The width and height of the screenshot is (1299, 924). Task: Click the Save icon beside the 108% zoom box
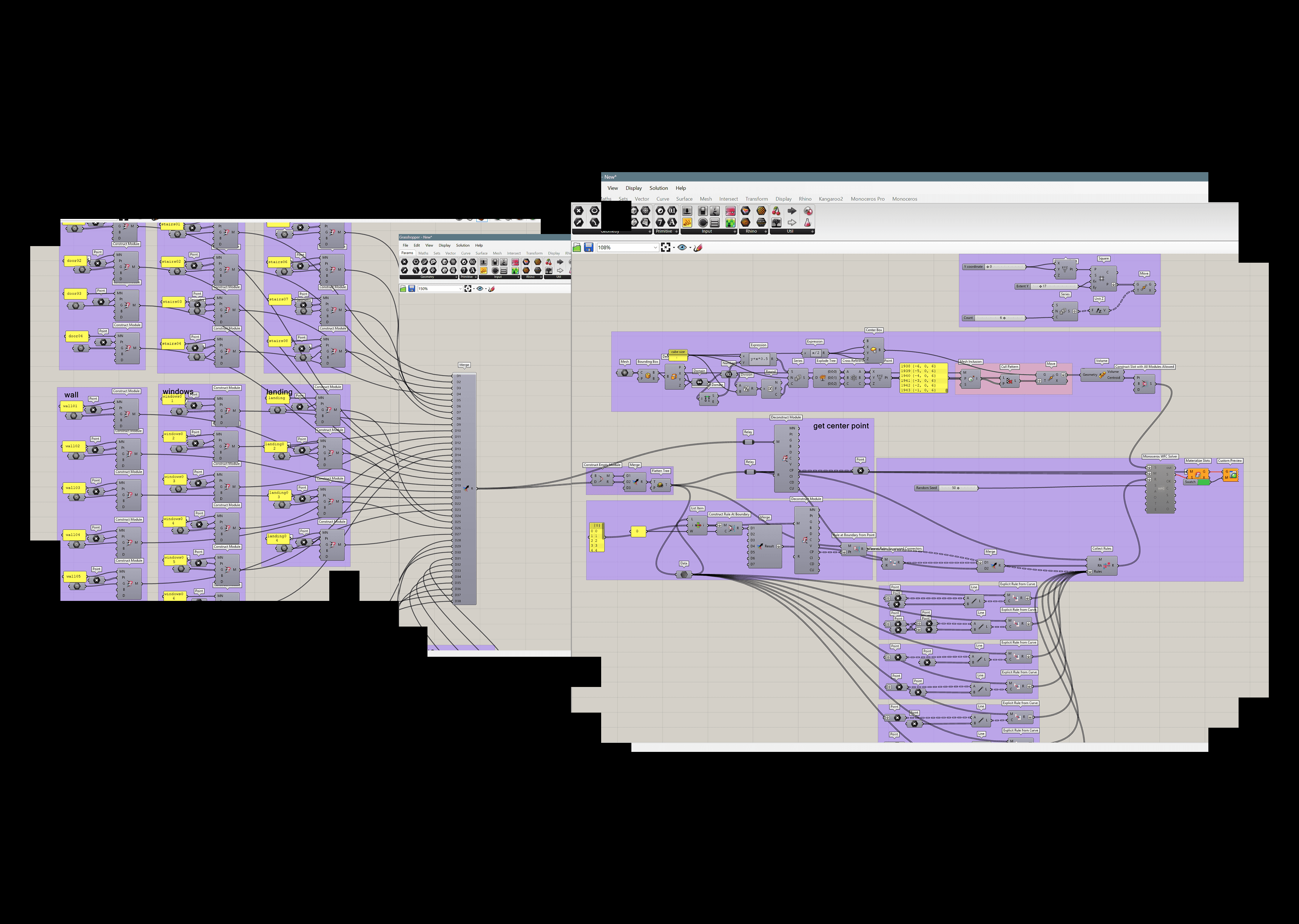pos(589,248)
